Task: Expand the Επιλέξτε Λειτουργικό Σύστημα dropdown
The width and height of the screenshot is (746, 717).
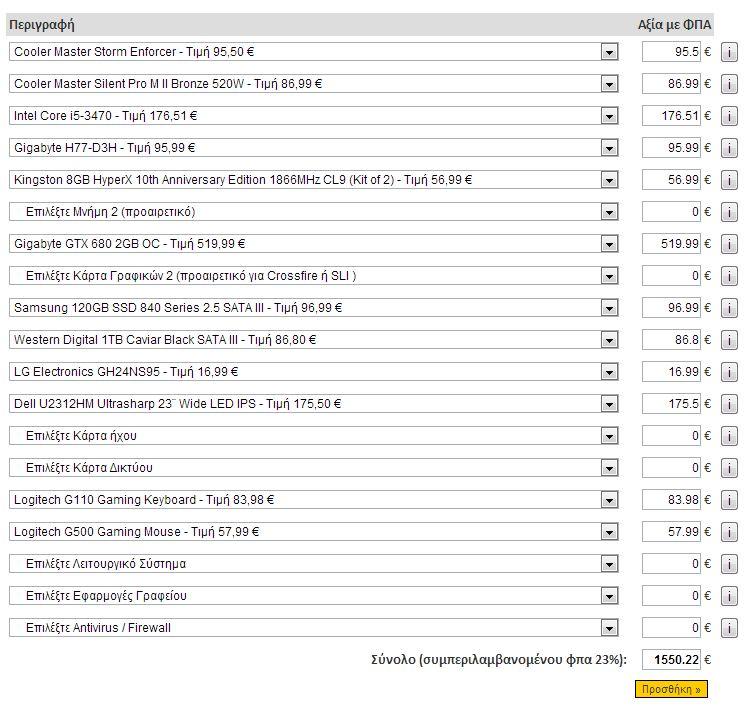Action: click(314, 564)
